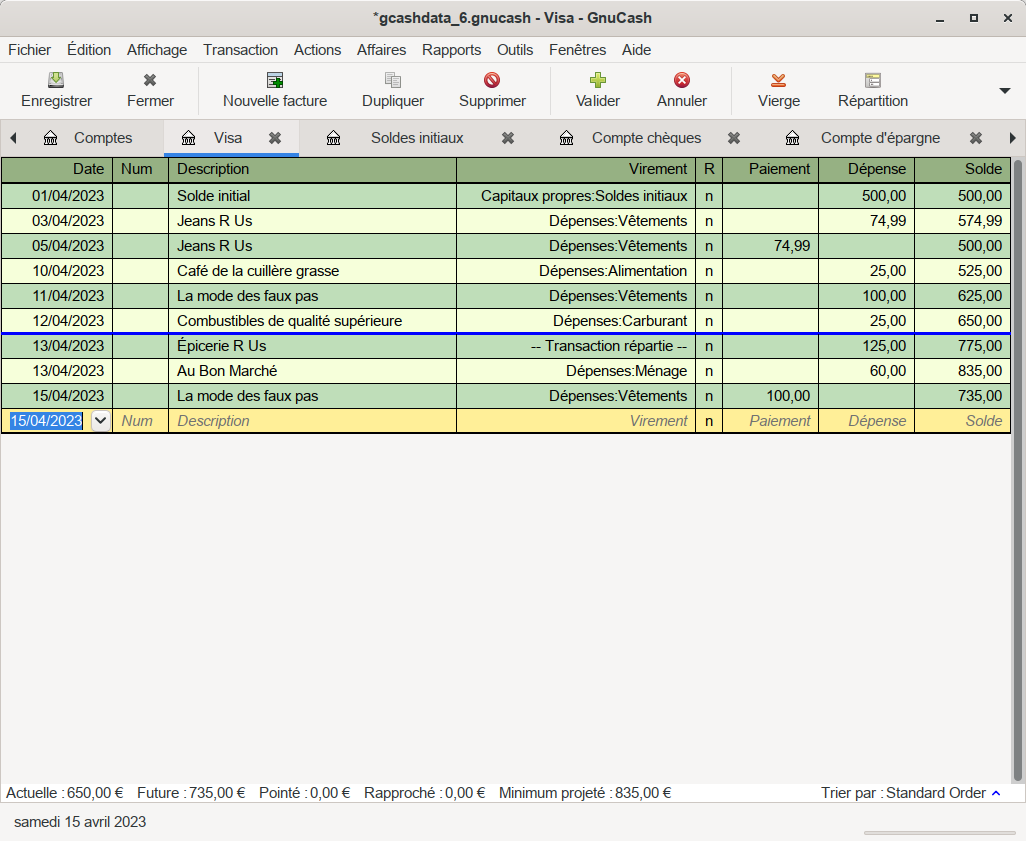The image size is (1026, 841).
Task: Open the Répartition split view
Action: pos(873,81)
